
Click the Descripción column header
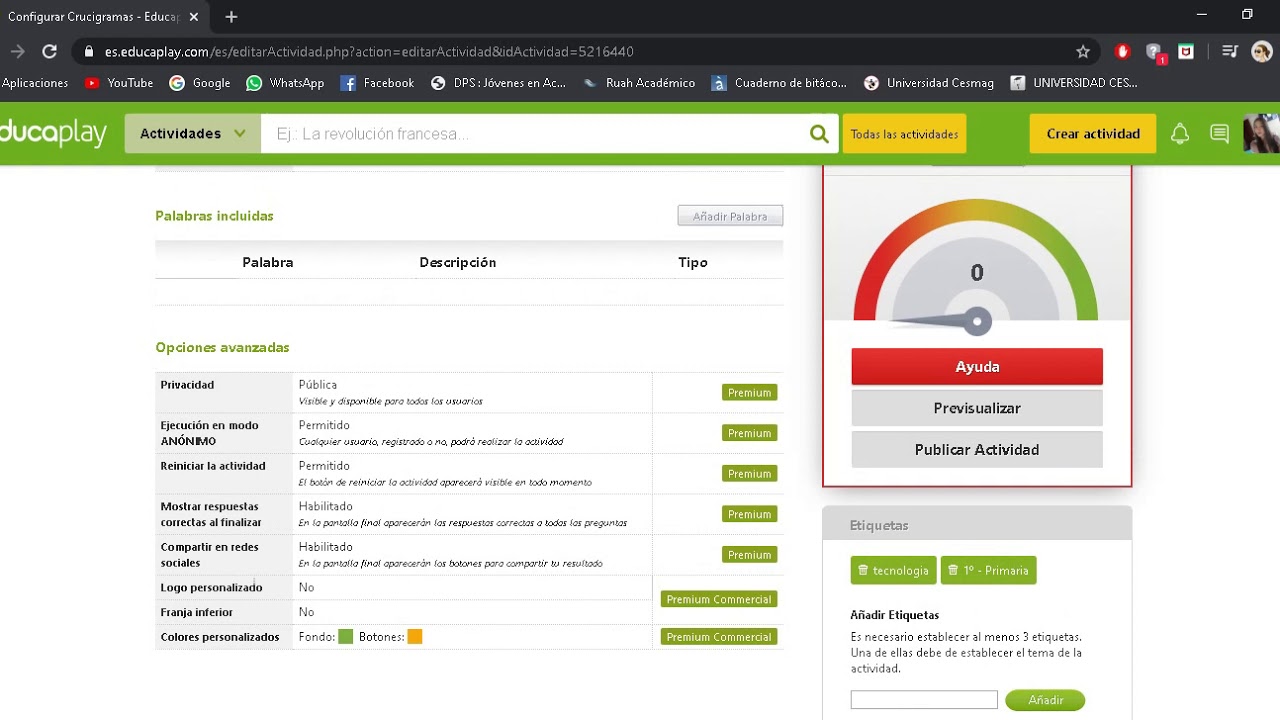coord(457,262)
